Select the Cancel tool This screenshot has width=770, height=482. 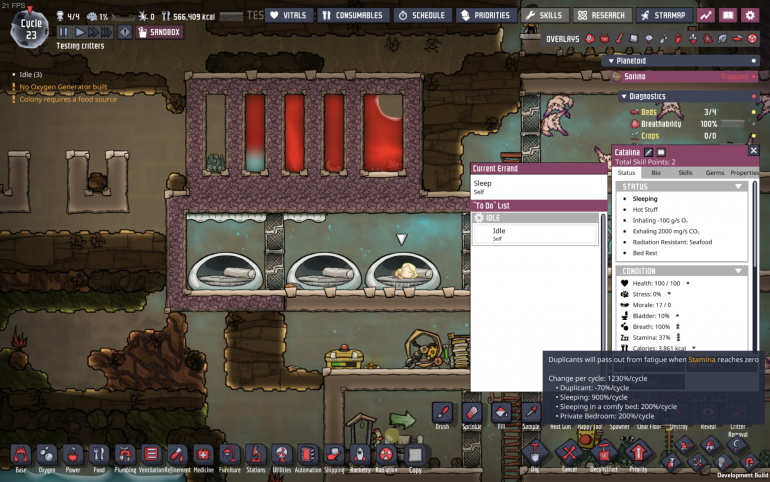[569, 453]
